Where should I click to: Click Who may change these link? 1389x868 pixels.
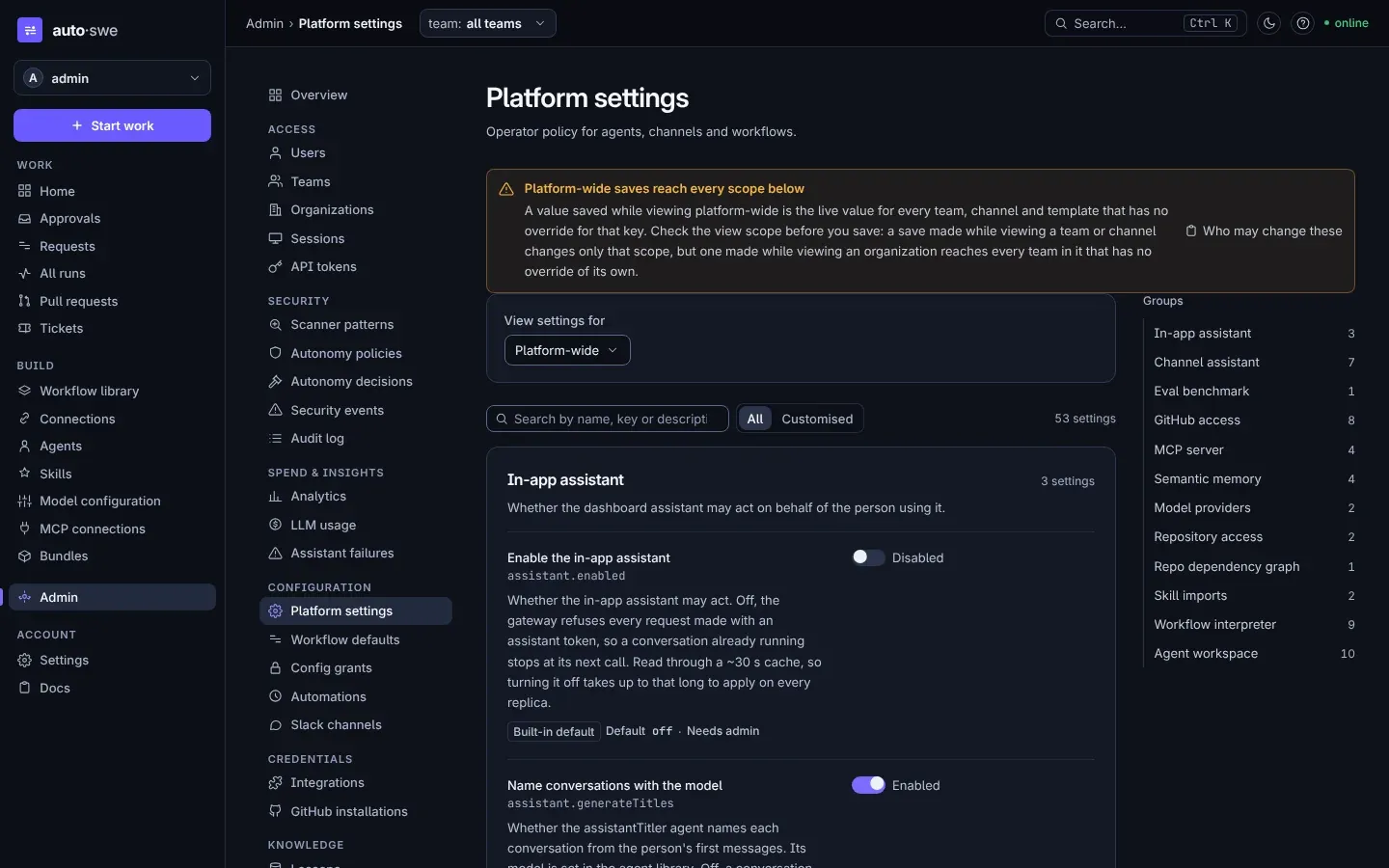pos(1264,231)
